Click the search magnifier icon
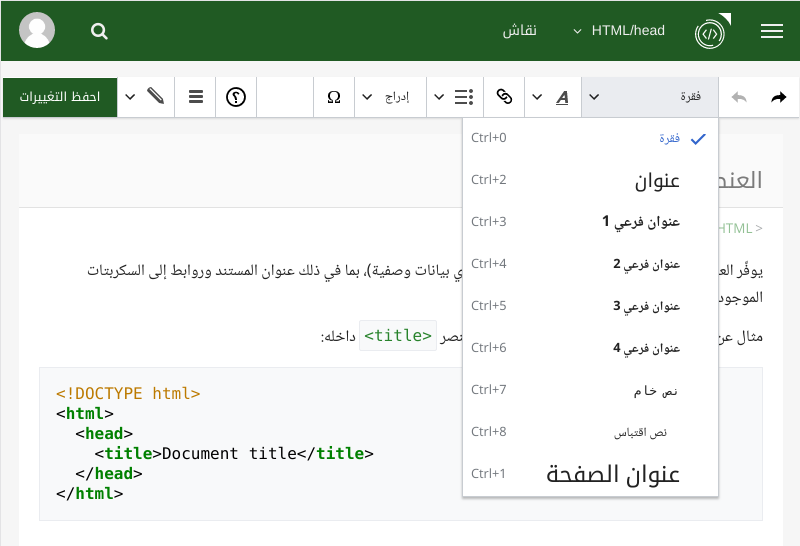Image resolution: width=800 pixels, height=546 pixels. point(99,31)
